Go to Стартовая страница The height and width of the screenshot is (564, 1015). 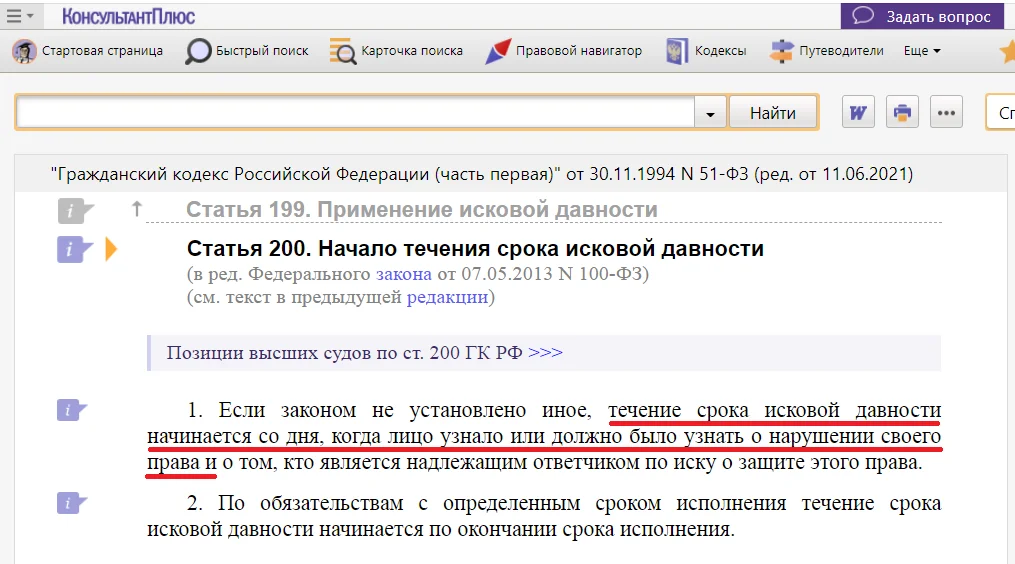(x=88, y=51)
